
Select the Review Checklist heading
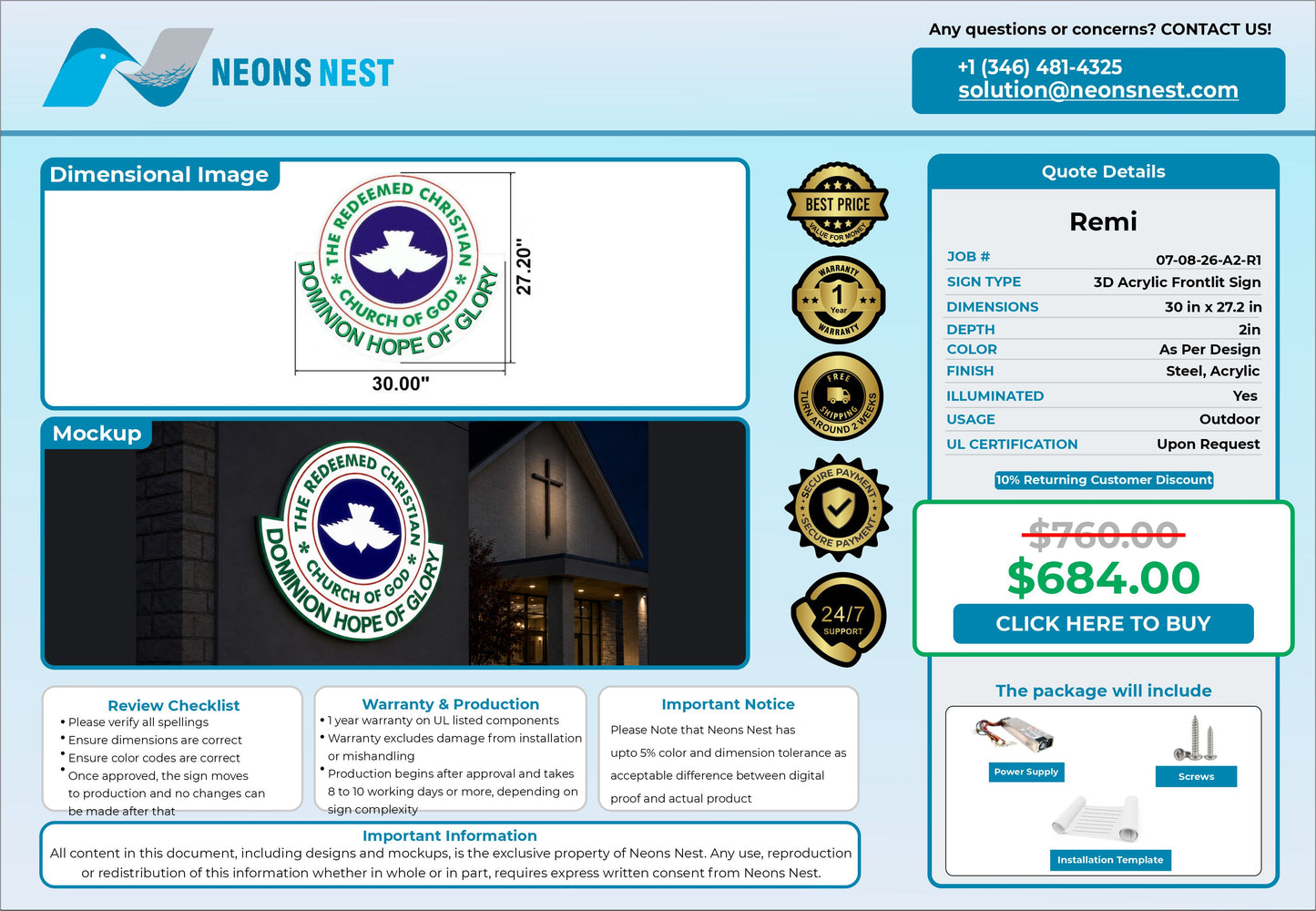174,705
